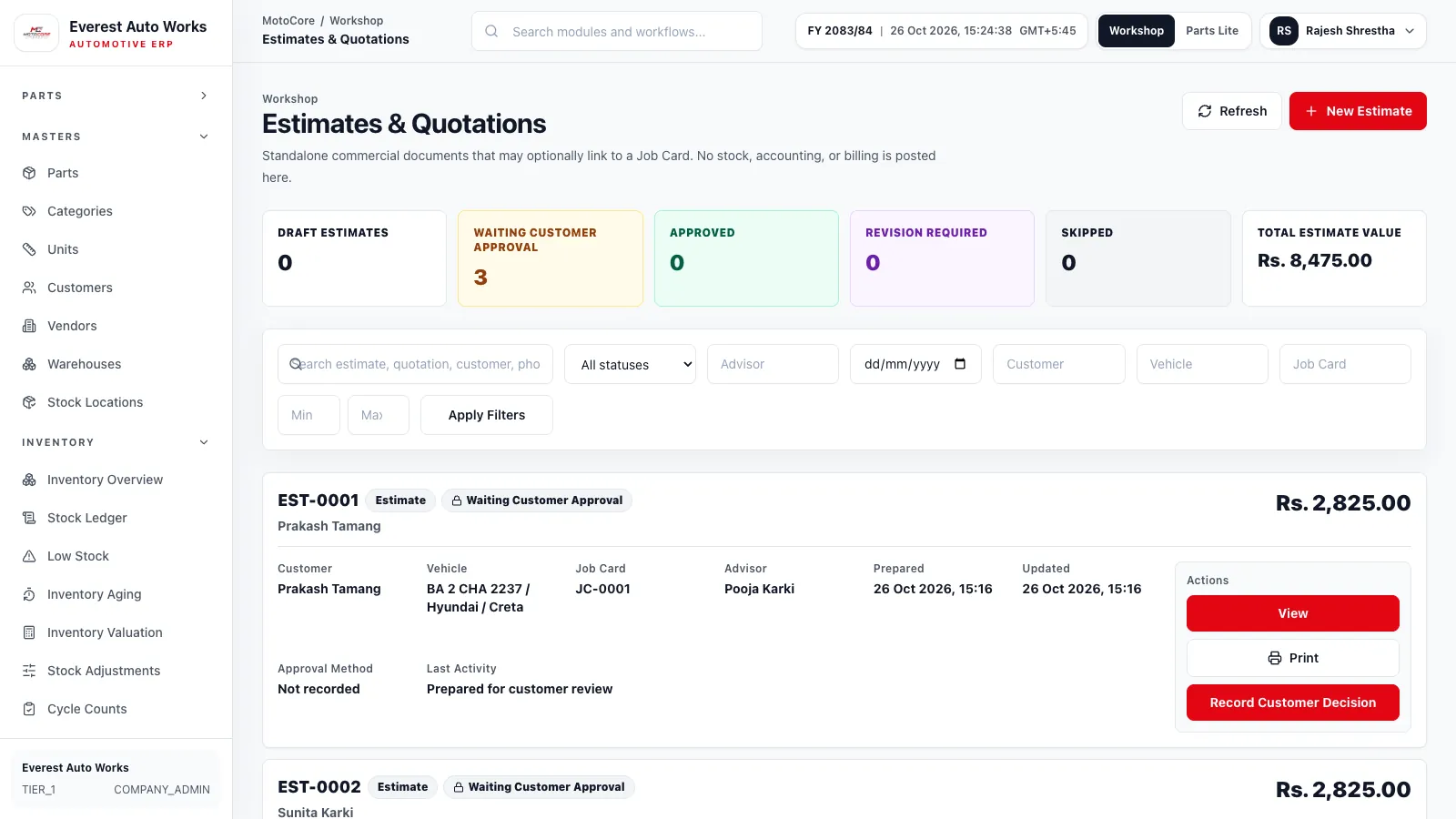Click the Everest Auto Works logo
Screen dimensions: 1456x819
pyautogui.click(x=36, y=33)
